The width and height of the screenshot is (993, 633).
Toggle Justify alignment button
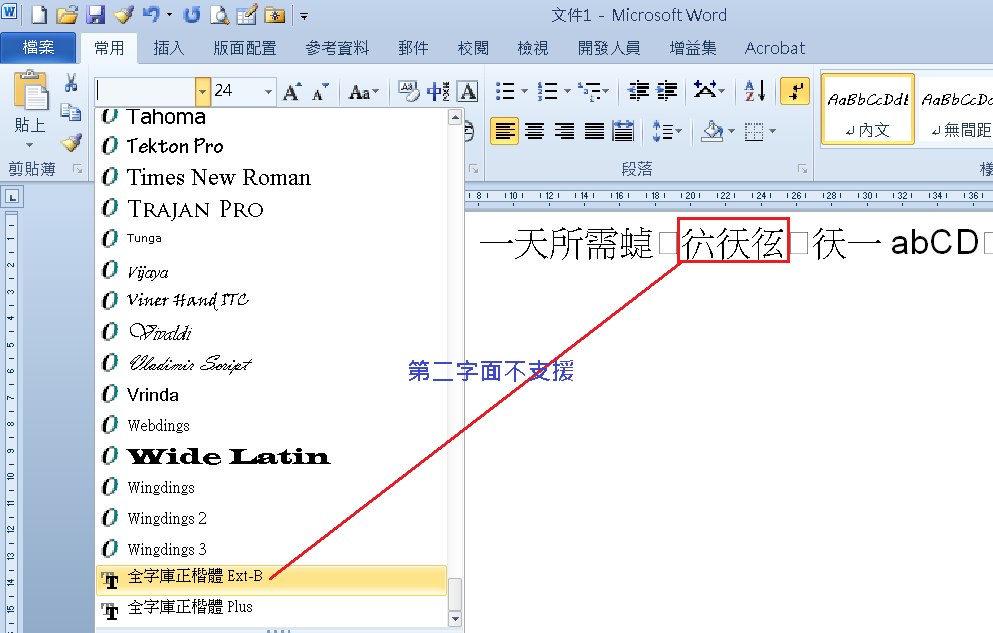coord(593,131)
